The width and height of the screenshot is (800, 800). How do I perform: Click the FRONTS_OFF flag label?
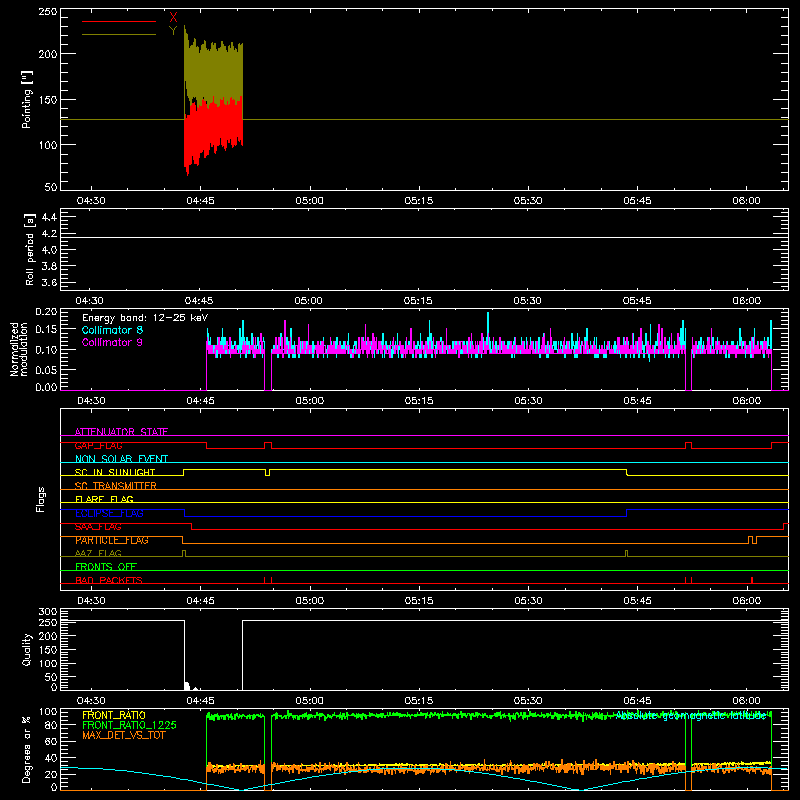(x=106, y=566)
